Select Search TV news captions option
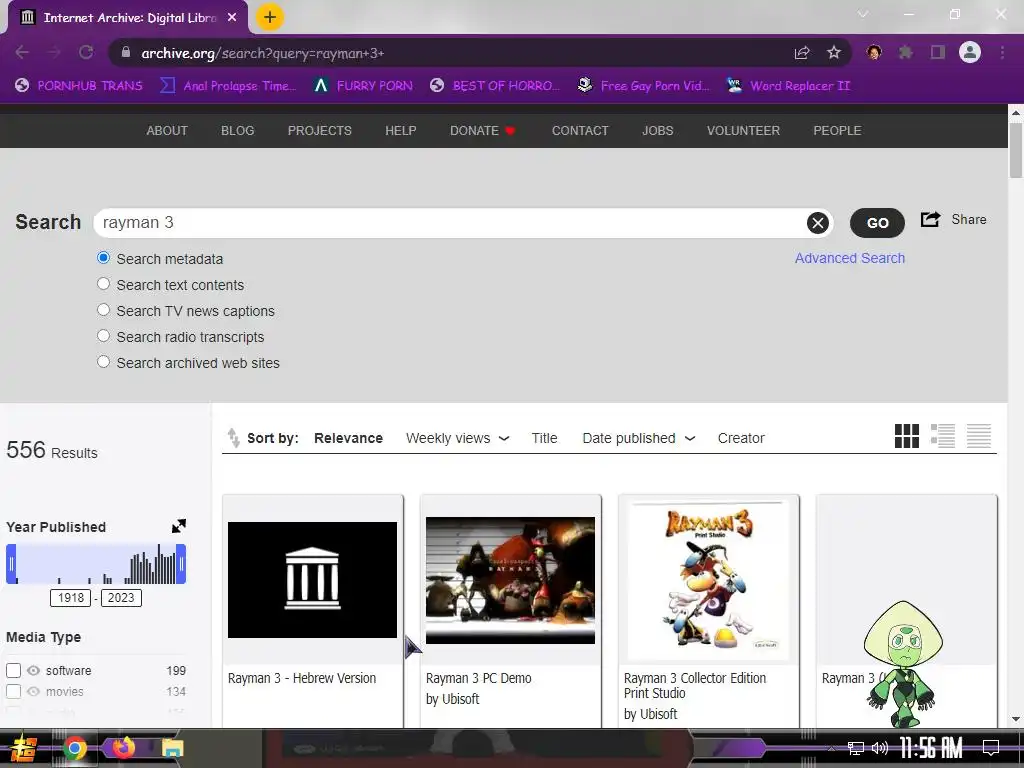The image size is (1024, 768). (103, 310)
